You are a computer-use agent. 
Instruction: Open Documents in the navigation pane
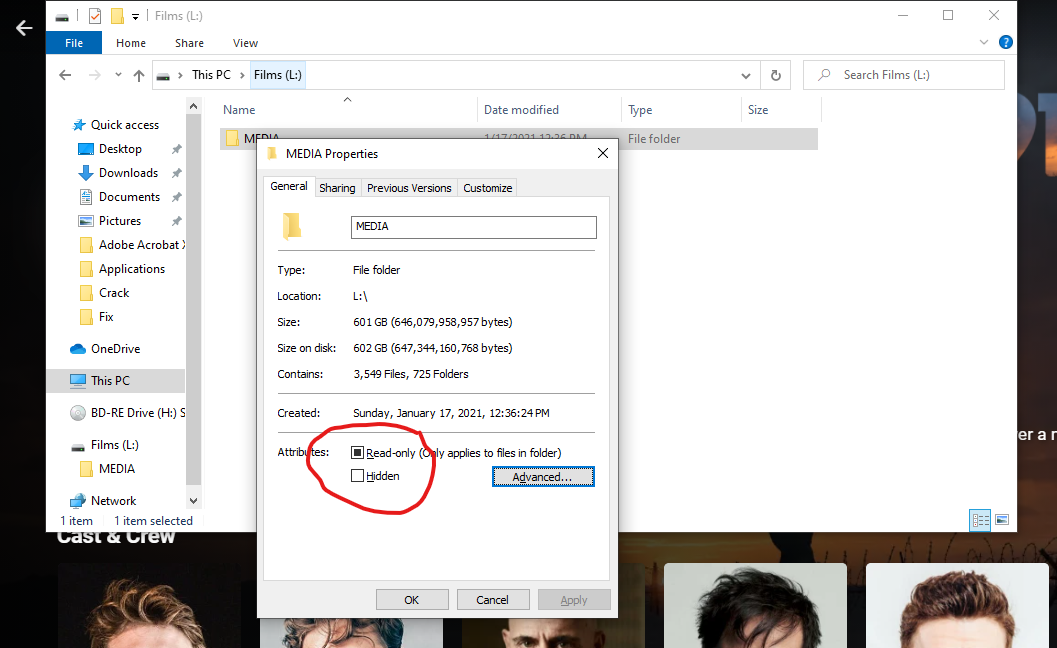coord(129,197)
